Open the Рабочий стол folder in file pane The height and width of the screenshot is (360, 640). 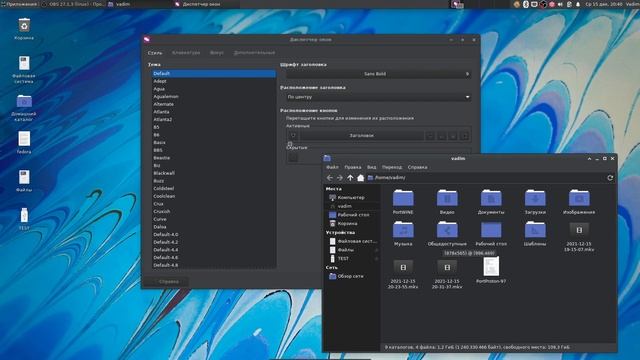click(491, 233)
